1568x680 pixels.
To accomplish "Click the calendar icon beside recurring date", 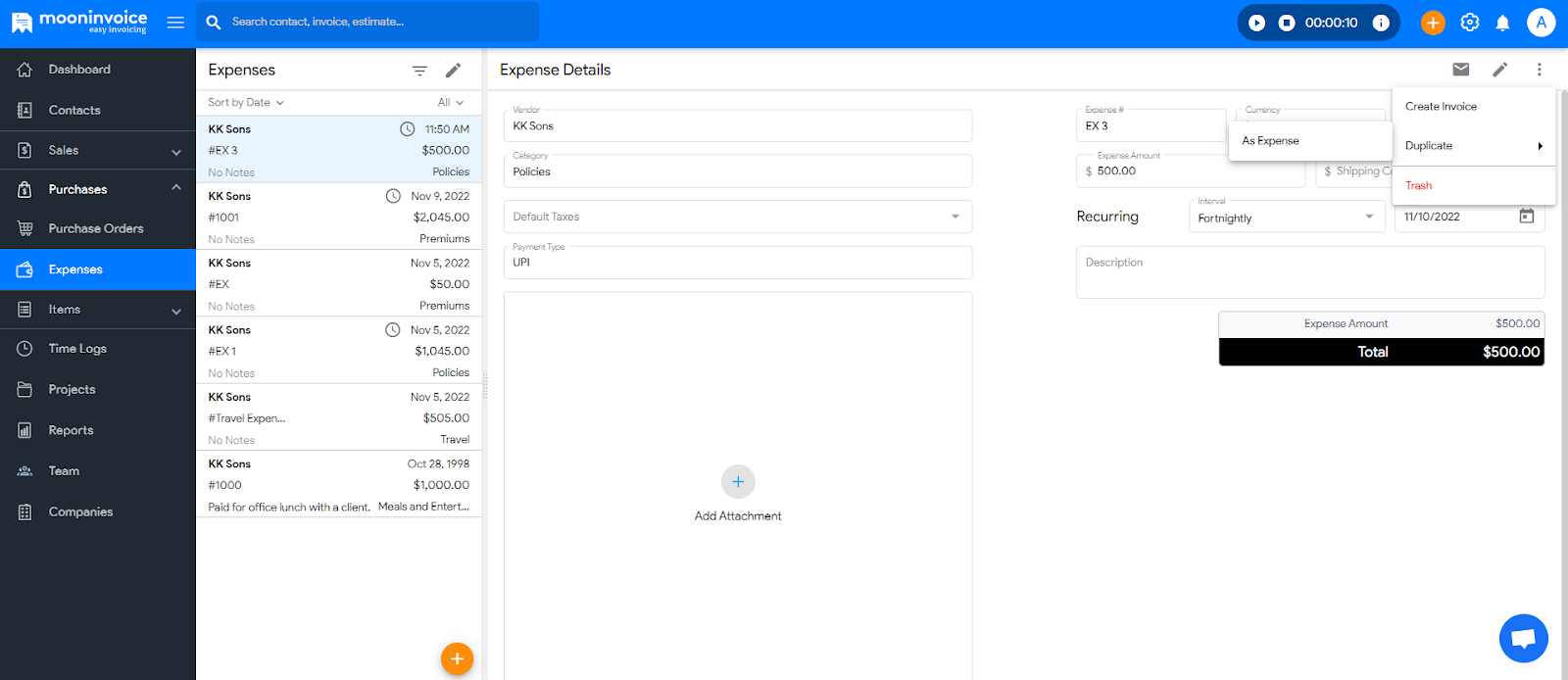I will pyautogui.click(x=1526, y=217).
